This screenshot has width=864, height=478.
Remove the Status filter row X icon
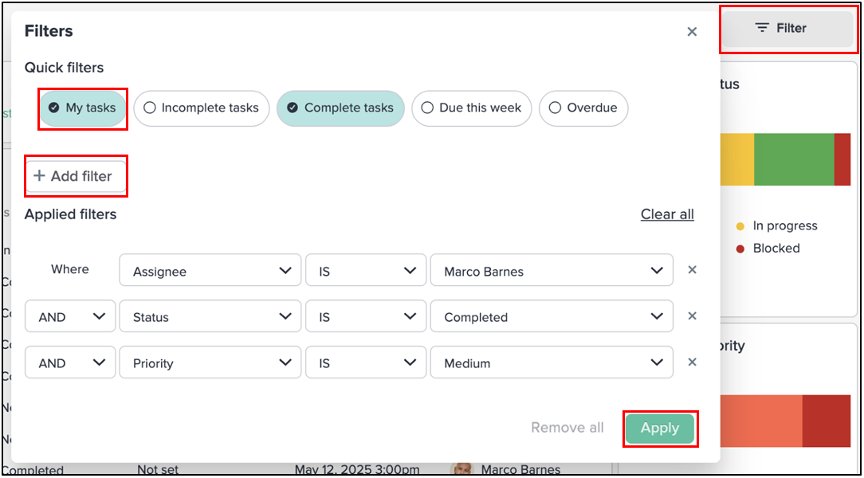click(693, 316)
